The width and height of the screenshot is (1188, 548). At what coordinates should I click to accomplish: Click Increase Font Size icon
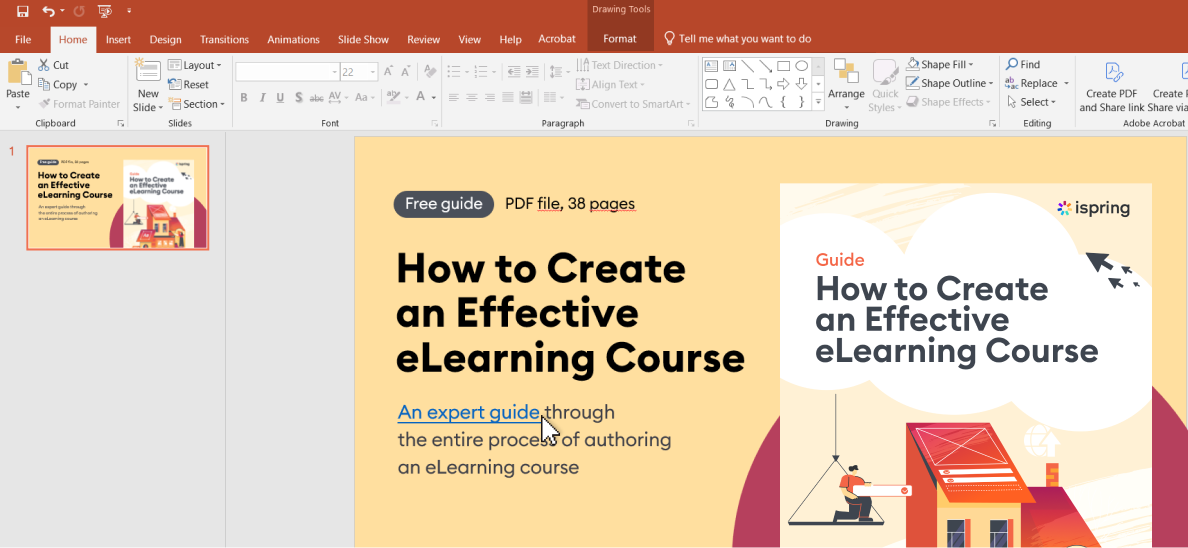tap(389, 72)
